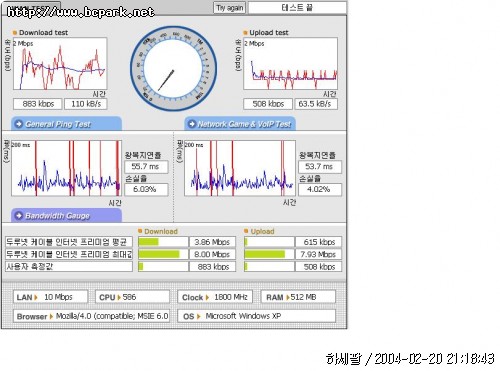Viewport: 500px width, 371px height.
Task: Select the 63.5 kB/s upload field
Action: pyautogui.click(x=316, y=104)
